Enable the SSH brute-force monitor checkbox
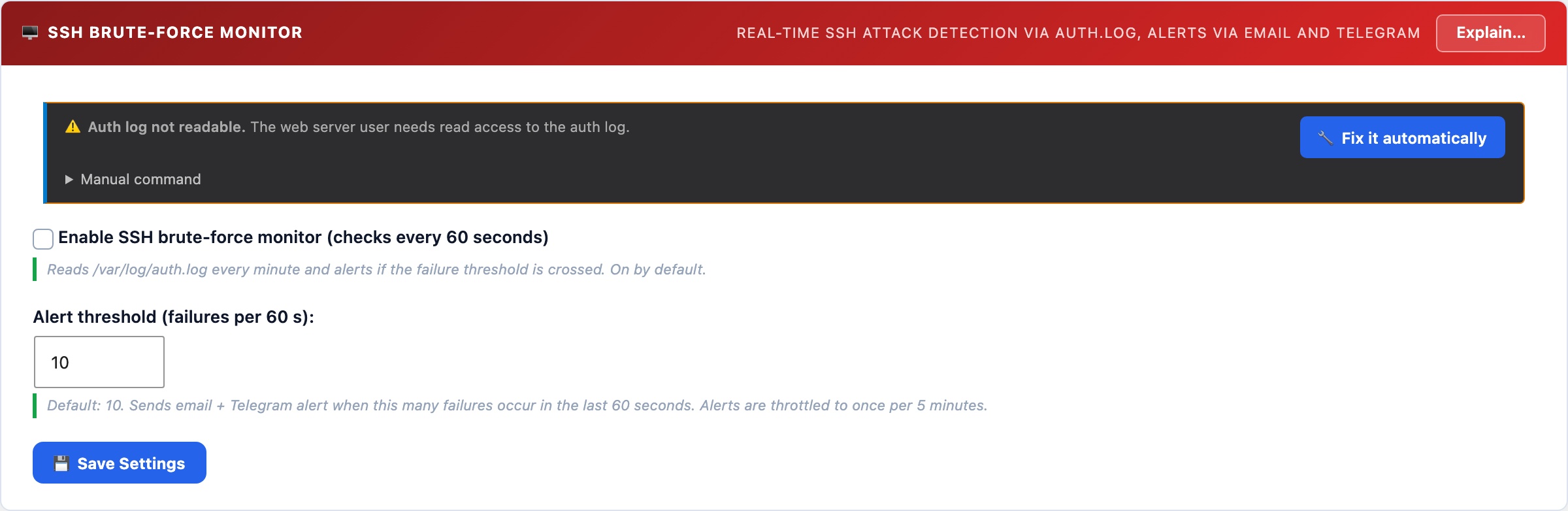Image resolution: width=1568 pixels, height=511 pixels. point(43,239)
